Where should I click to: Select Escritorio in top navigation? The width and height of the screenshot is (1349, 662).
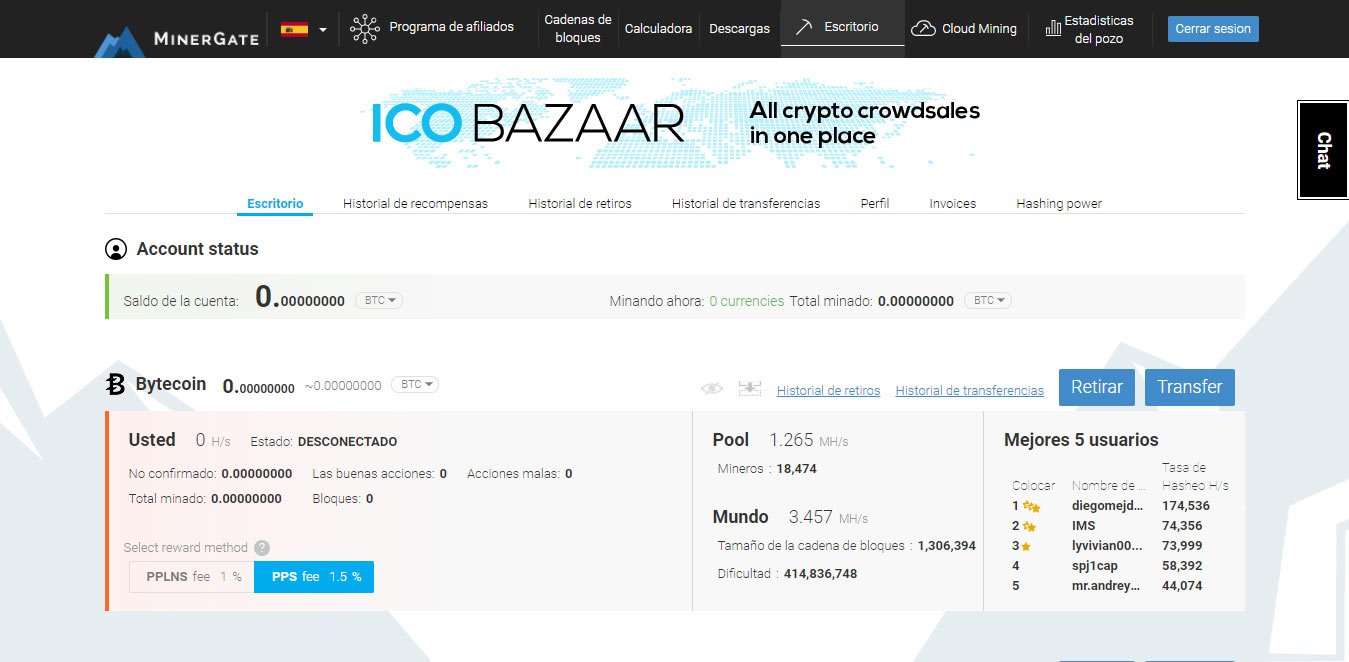[851, 27]
